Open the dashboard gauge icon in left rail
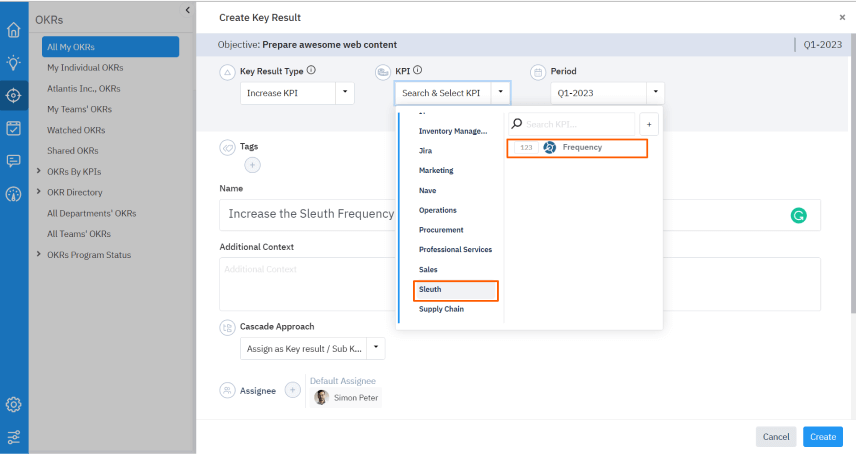The image size is (856, 454). click(14, 194)
